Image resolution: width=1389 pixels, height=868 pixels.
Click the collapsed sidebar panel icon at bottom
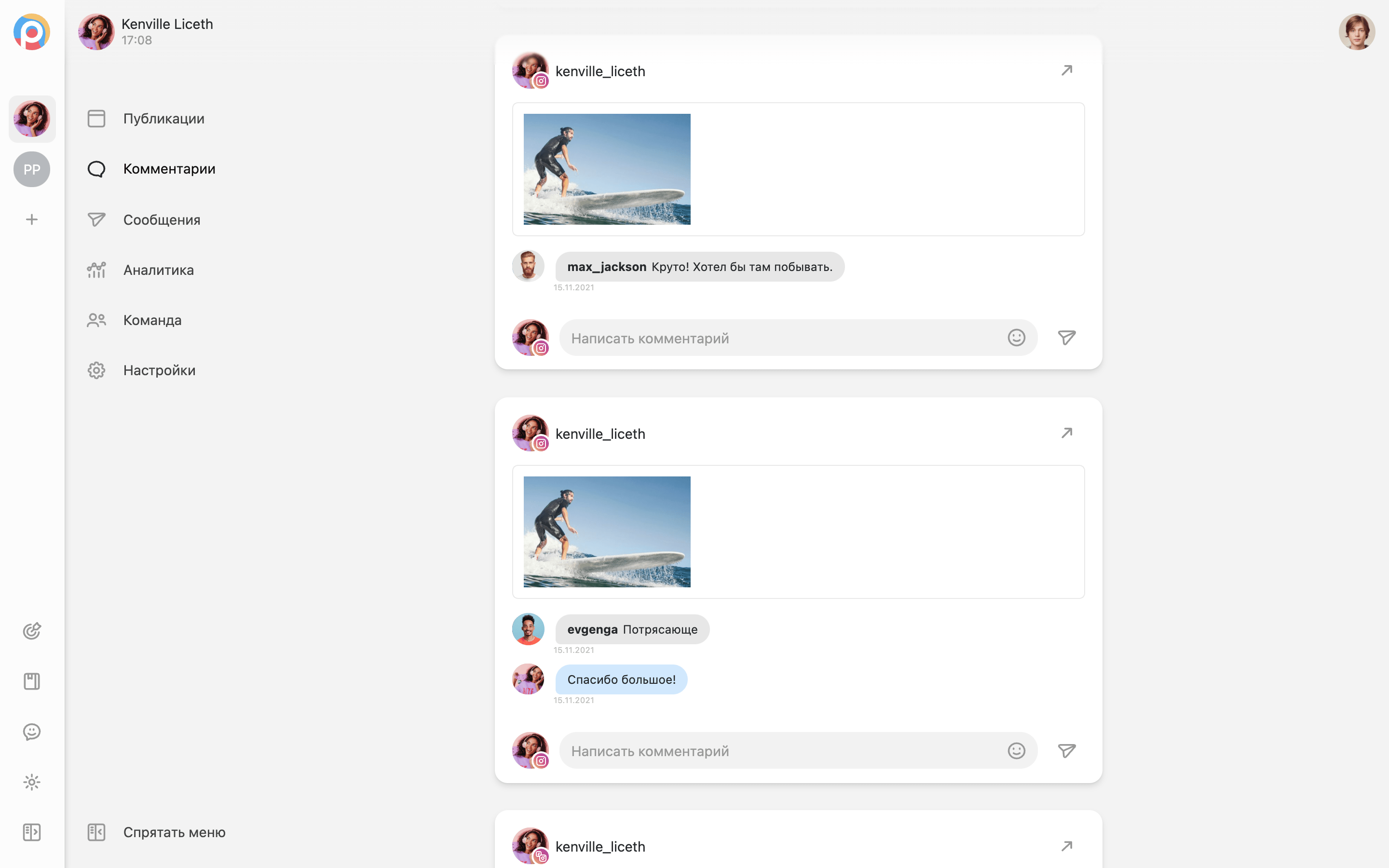[32, 832]
